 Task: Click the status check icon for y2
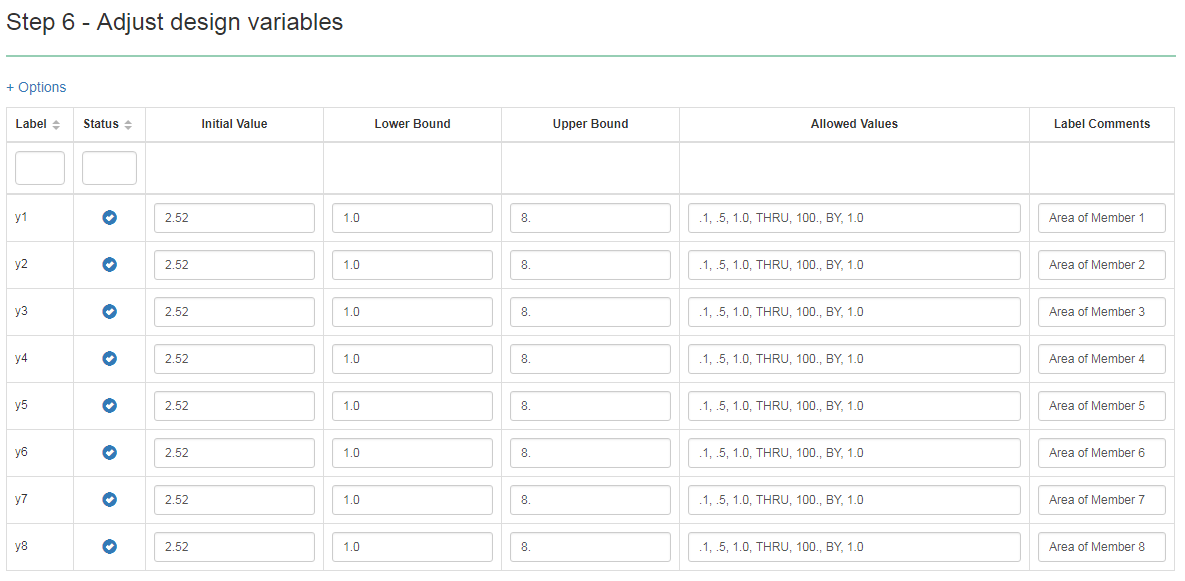110,265
